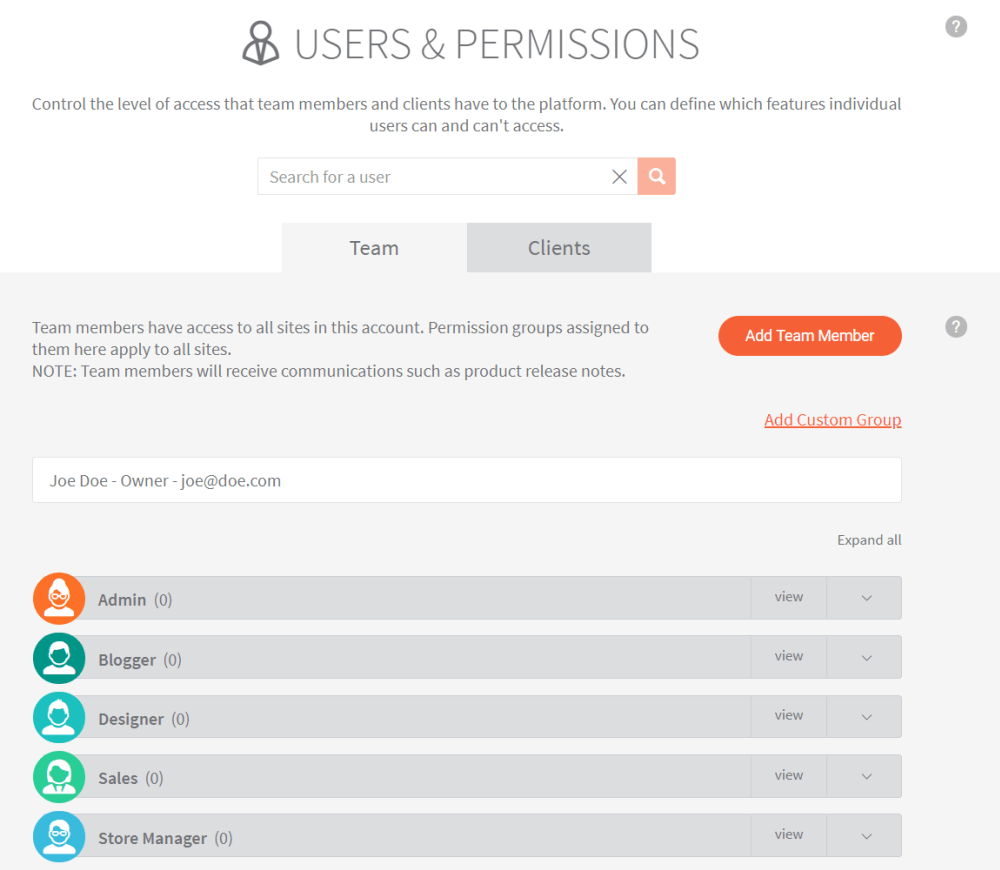The width and height of the screenshot is (1000, 870).
Task: Expand the Store Manager group chevron
Action: (x=865, y=836)
